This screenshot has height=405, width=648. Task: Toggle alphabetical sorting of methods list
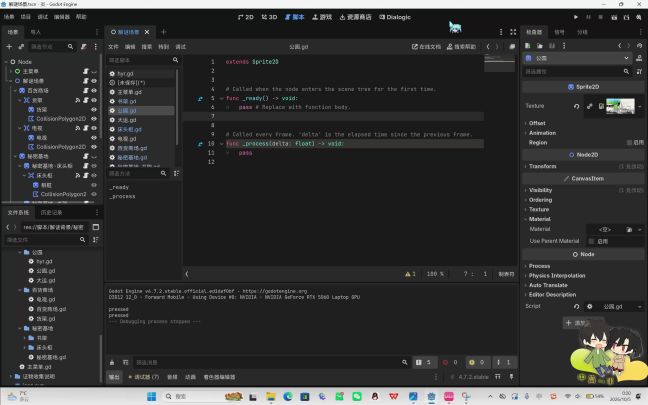click(176, 173)
